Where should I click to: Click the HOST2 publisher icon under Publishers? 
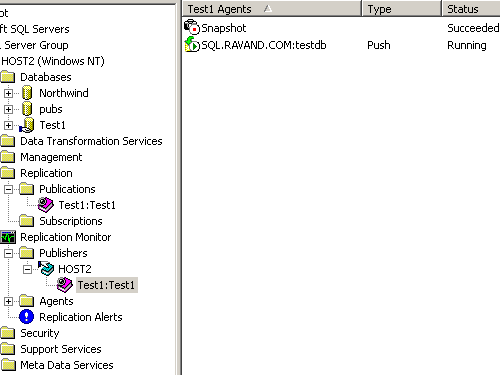(x=46, y=269)
